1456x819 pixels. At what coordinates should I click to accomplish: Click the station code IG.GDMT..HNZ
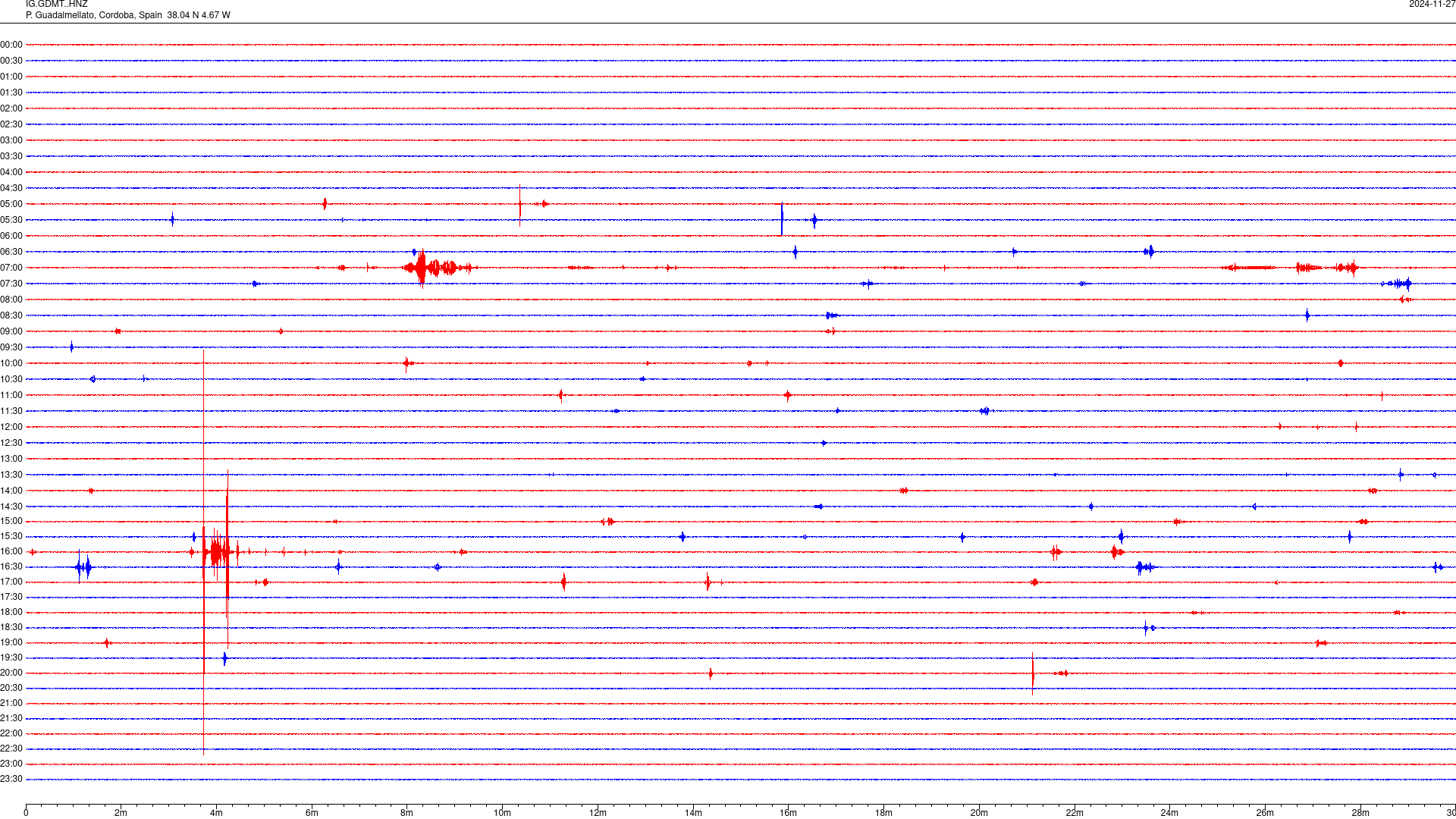pos(56,5)
